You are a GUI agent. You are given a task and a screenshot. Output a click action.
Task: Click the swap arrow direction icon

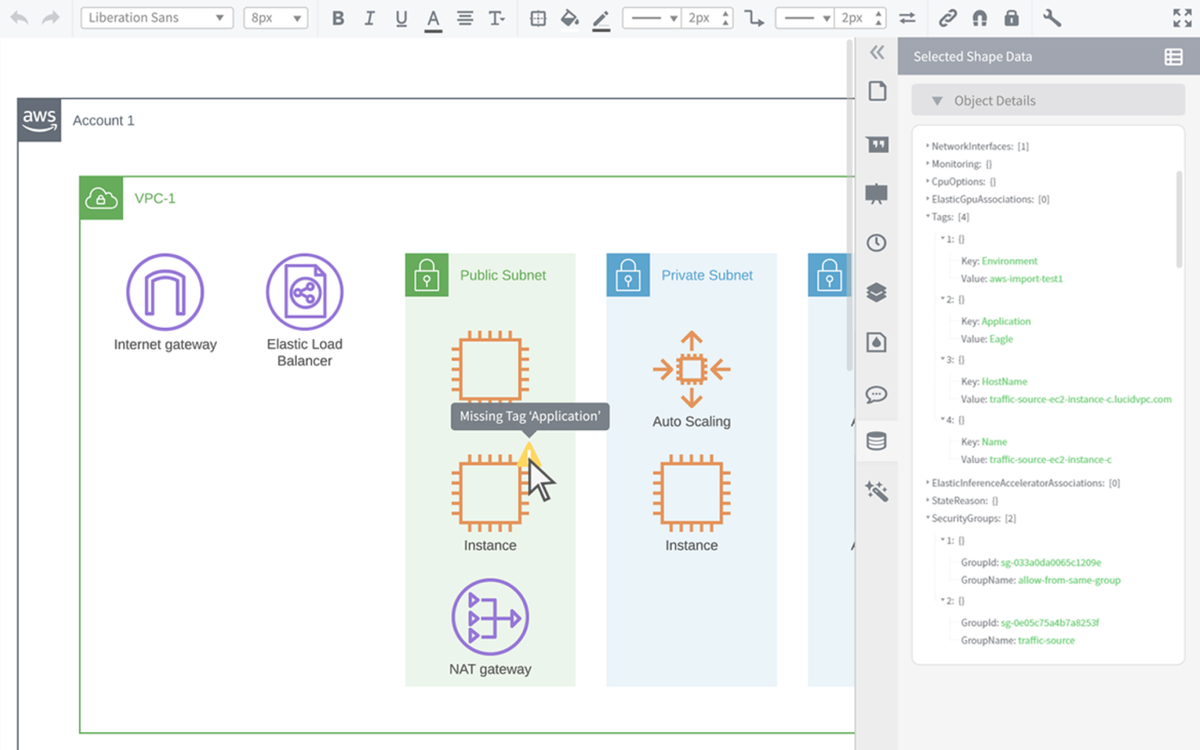click(907, 18)
